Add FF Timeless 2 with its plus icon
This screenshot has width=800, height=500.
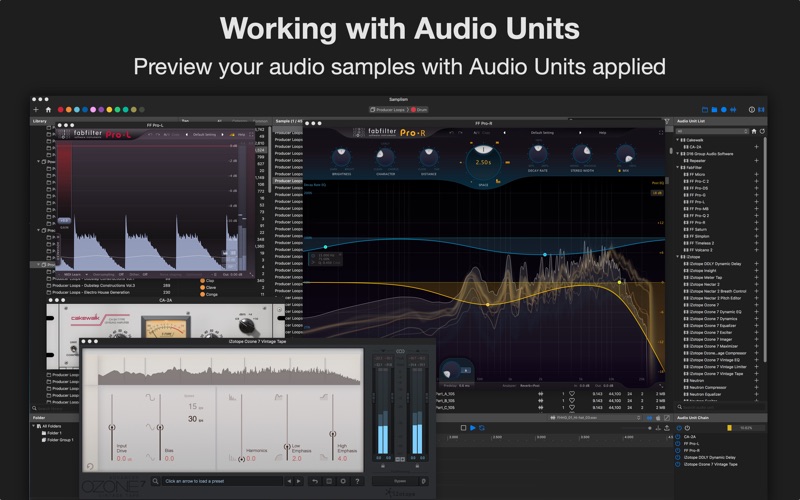pyautogui.click(x=756, y=243)
